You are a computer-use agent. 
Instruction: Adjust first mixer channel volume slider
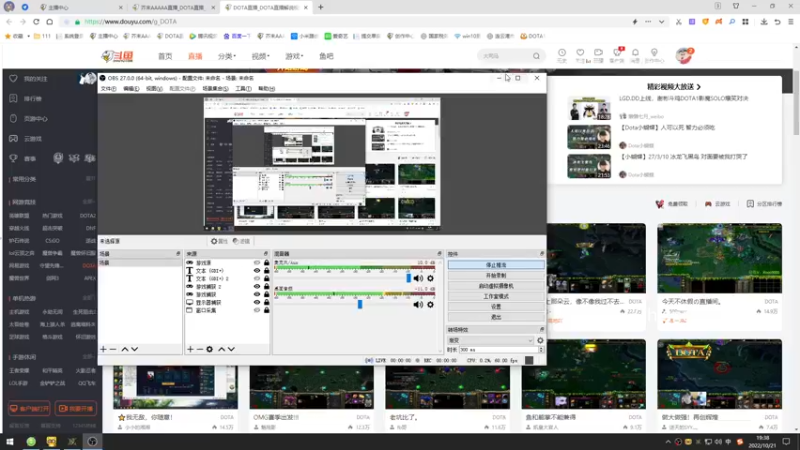[x=409, y=278]
